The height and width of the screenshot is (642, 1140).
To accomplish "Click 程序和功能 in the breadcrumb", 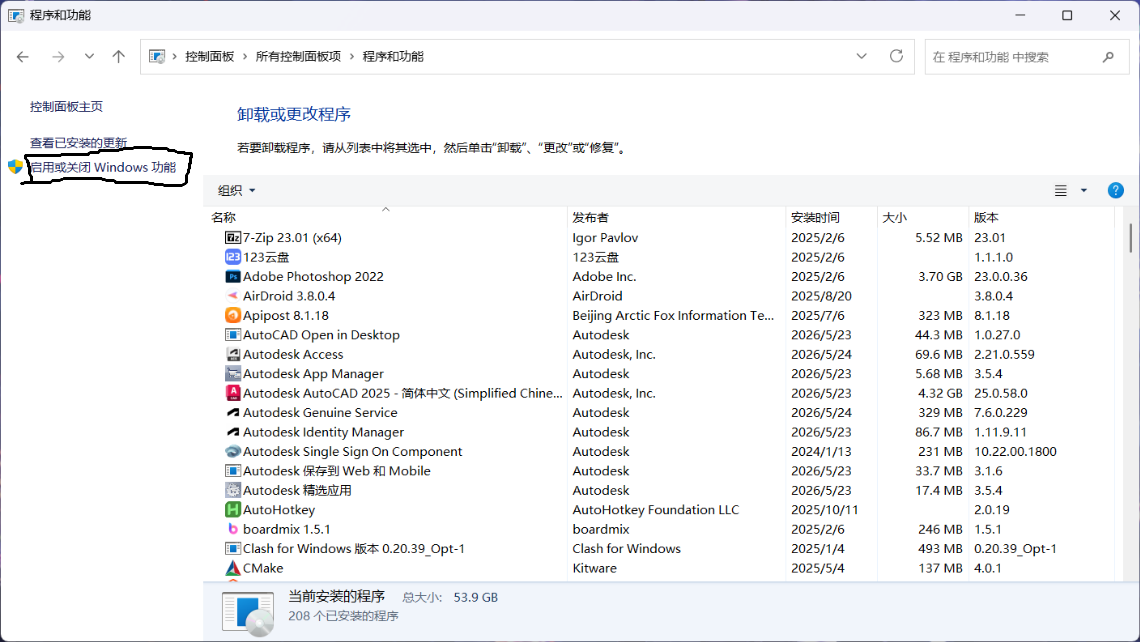I will point(393,57).
